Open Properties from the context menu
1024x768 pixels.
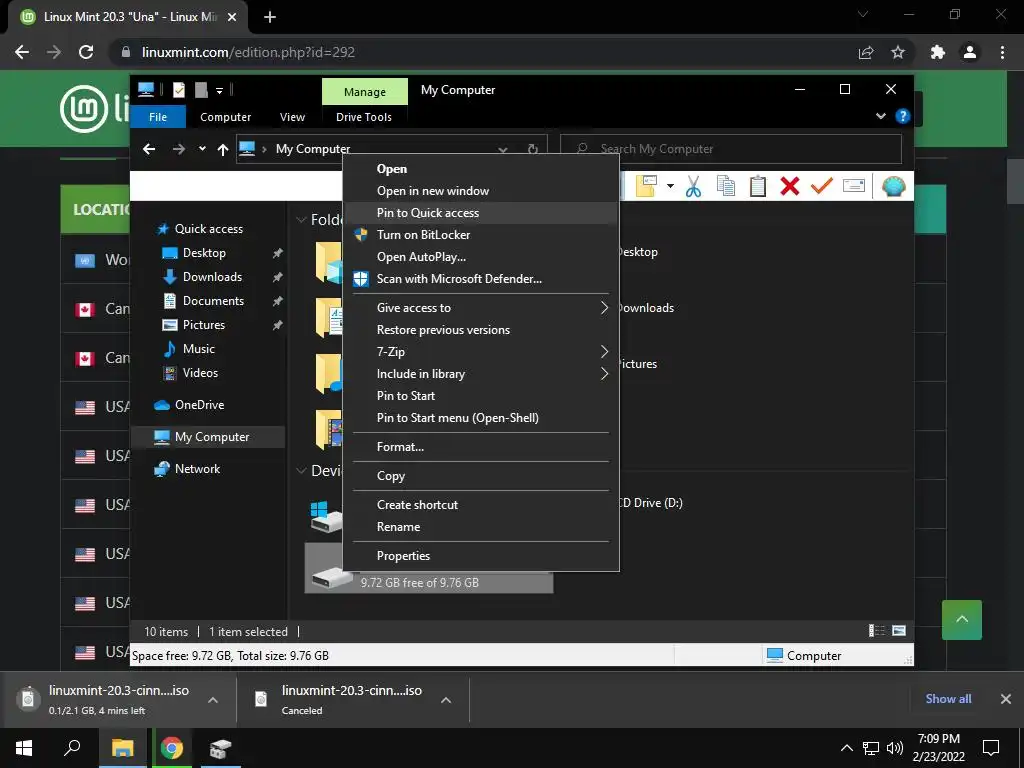click(480, 556)
